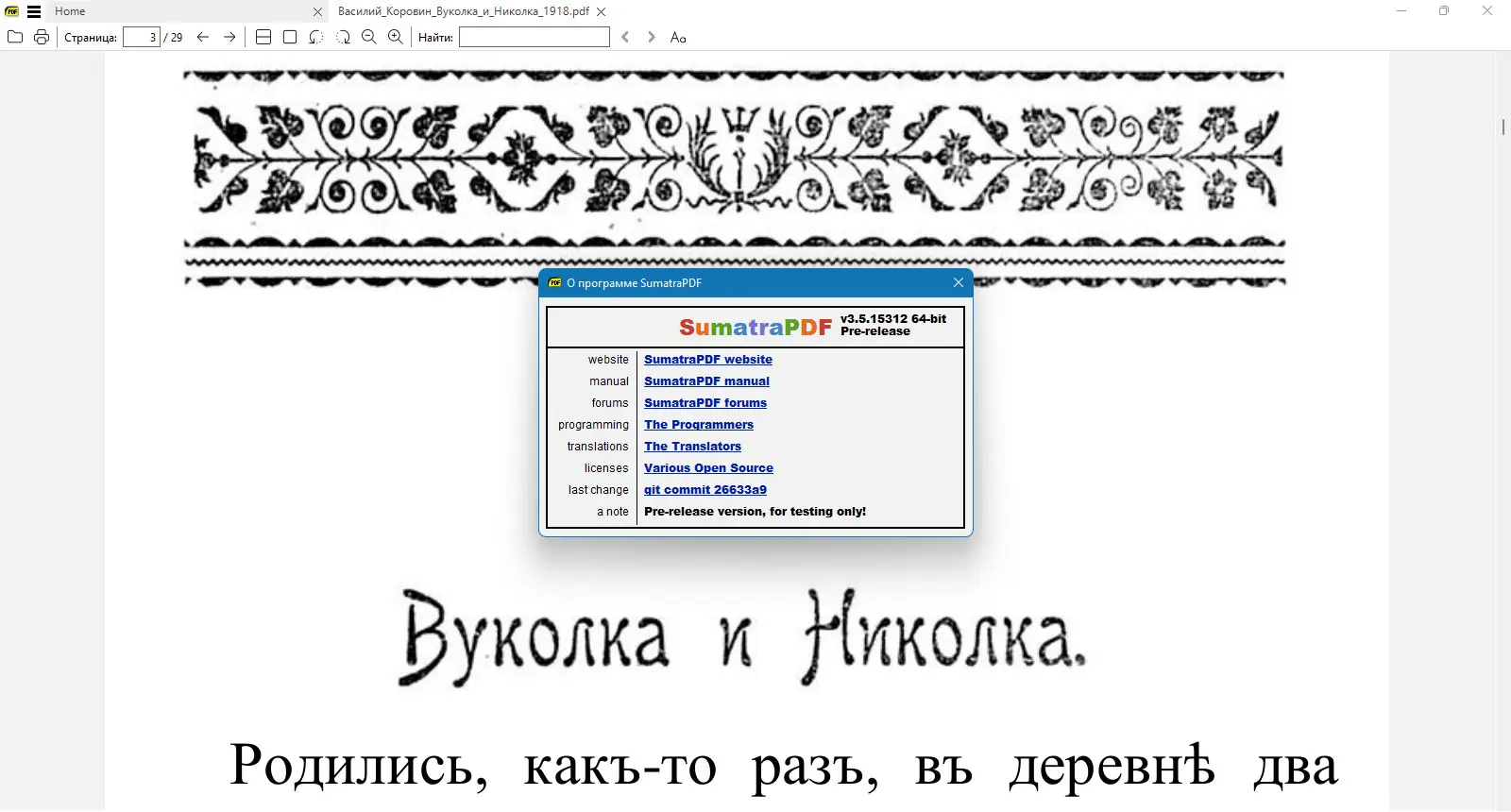
Task: Go to previous page with left arrow
Action: tap(203, 37)
